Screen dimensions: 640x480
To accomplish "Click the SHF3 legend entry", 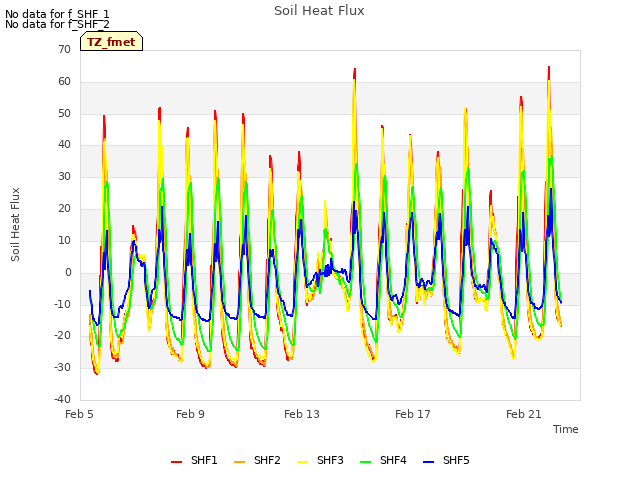I will pos(320,461).
